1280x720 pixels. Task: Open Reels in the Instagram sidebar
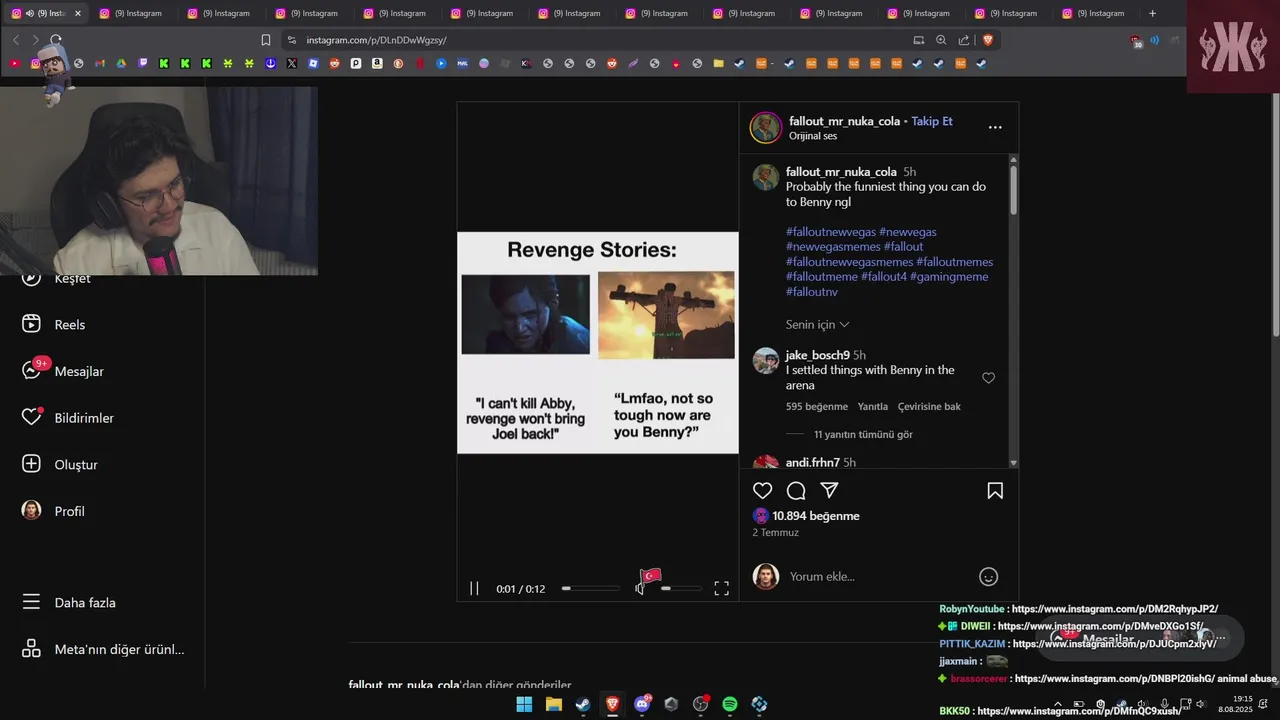click(54, 325)
